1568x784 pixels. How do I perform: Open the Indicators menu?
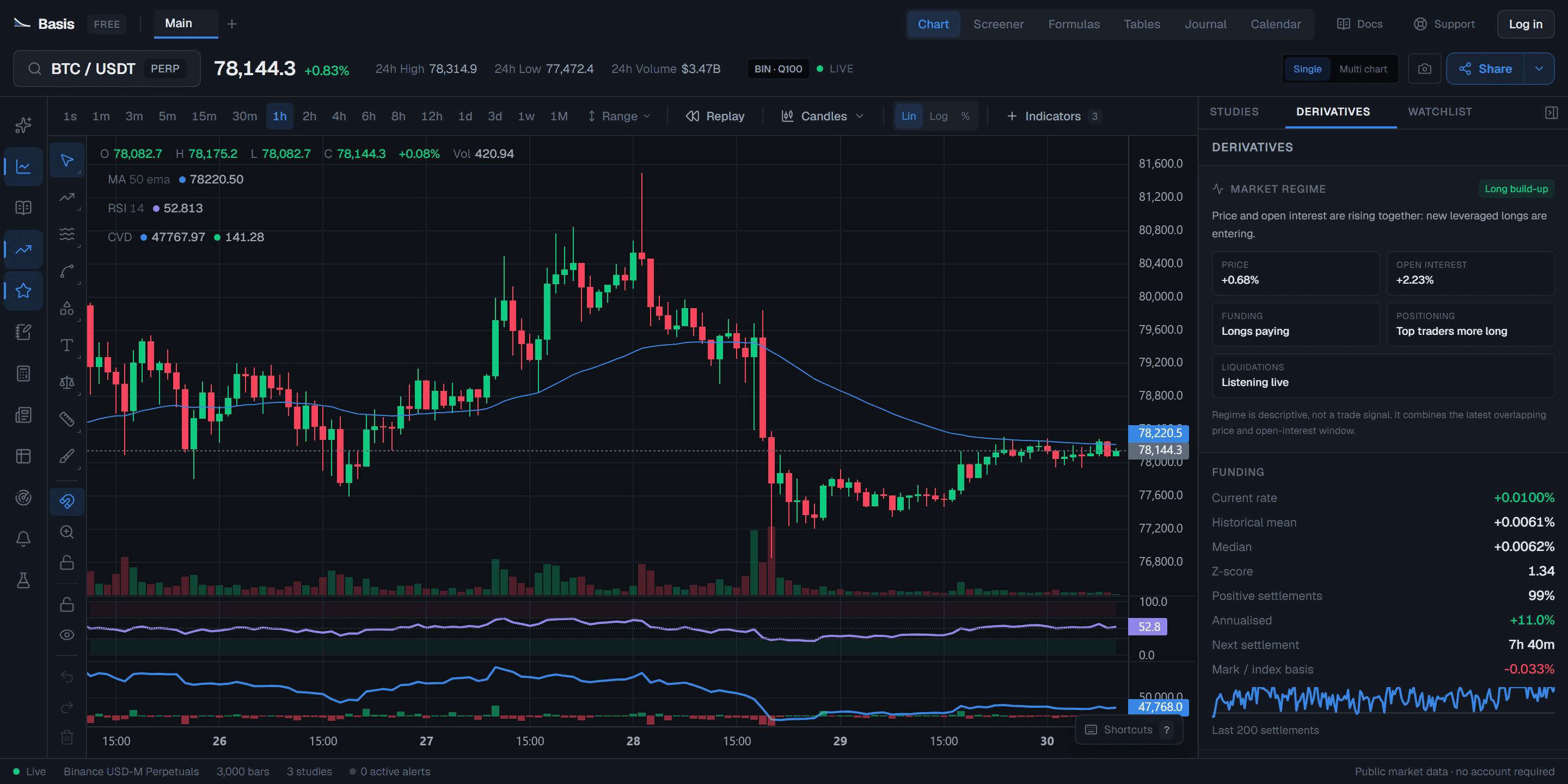1053,117
